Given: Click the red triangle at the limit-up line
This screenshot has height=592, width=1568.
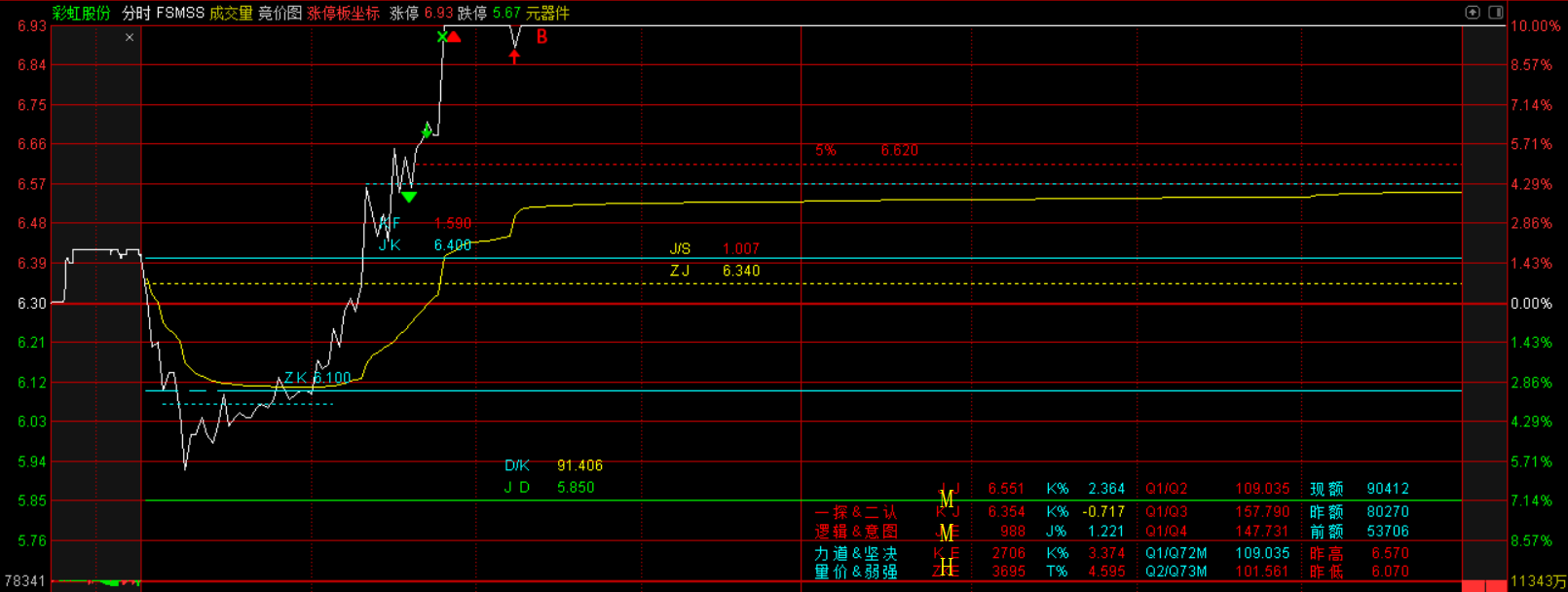Looking at the screenshot, I should pyautogui.click(x=454, y=37).
